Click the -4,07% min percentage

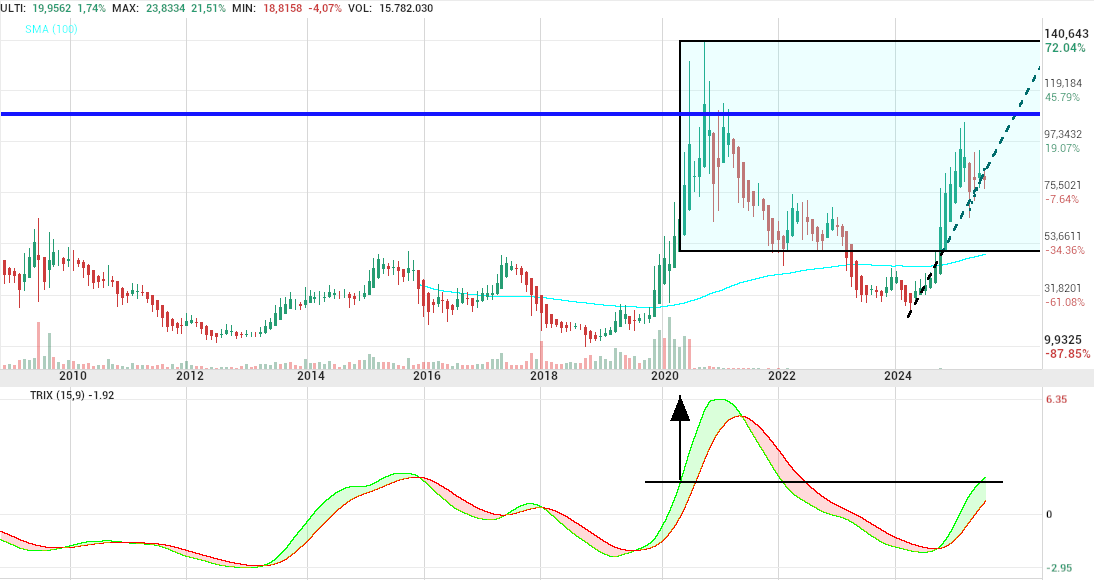click(324, 8)
